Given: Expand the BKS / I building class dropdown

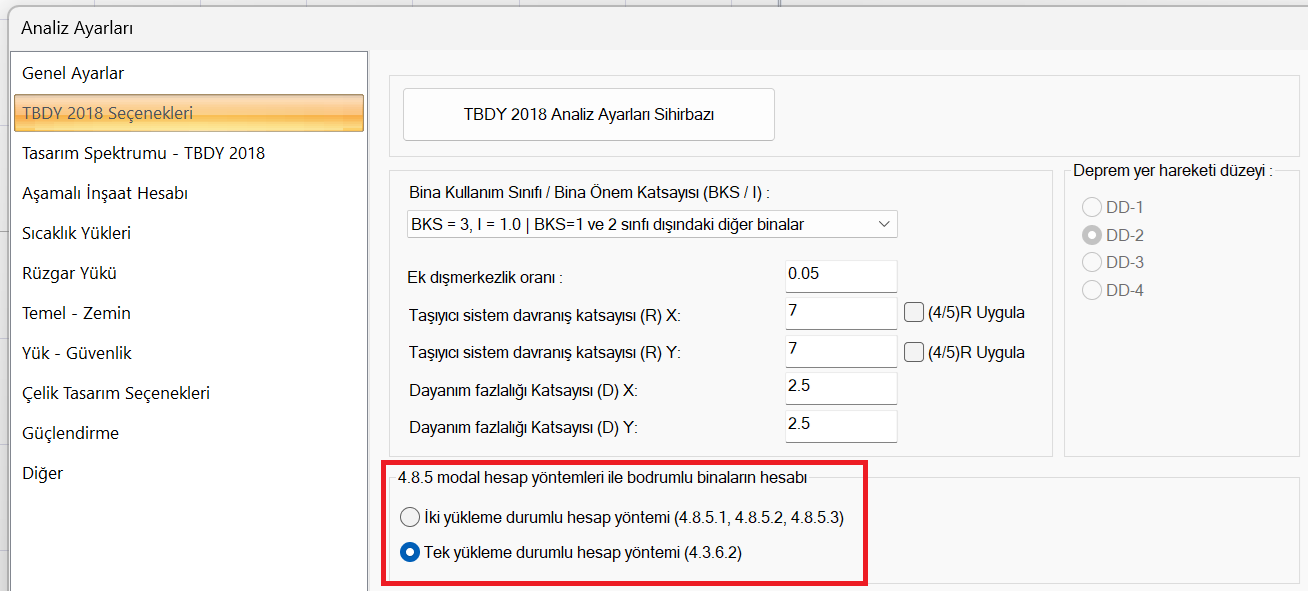Looking at the screenshot, I should coord(650,225).
